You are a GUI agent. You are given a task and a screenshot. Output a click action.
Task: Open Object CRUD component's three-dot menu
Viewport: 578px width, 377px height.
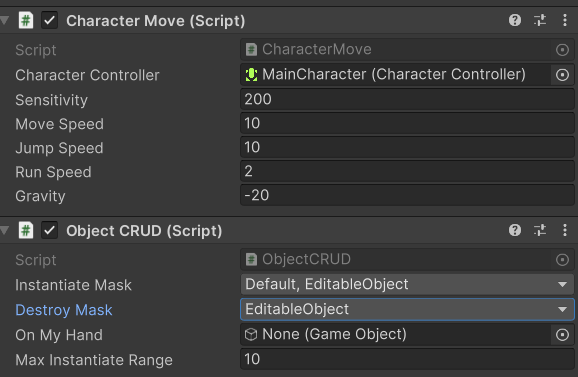tap(565, 230)
